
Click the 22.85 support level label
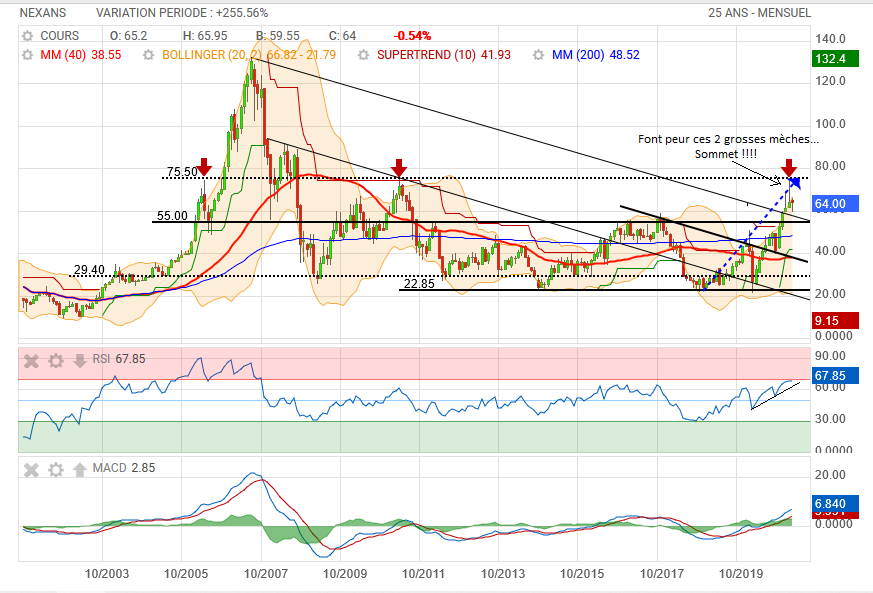point(419,284)
